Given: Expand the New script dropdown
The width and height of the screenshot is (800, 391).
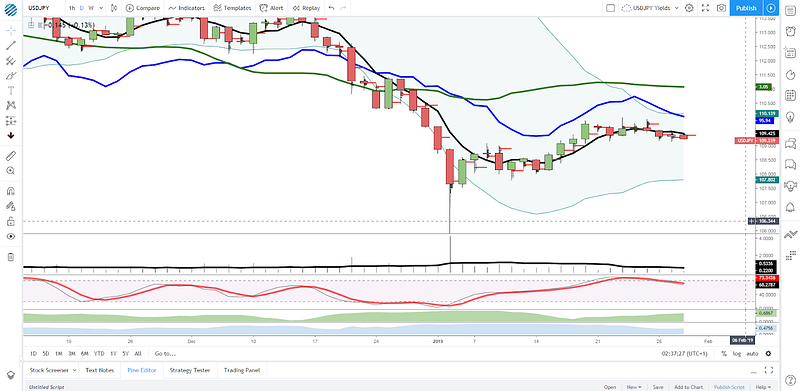Looking at the screenshot, I should 634,387.
